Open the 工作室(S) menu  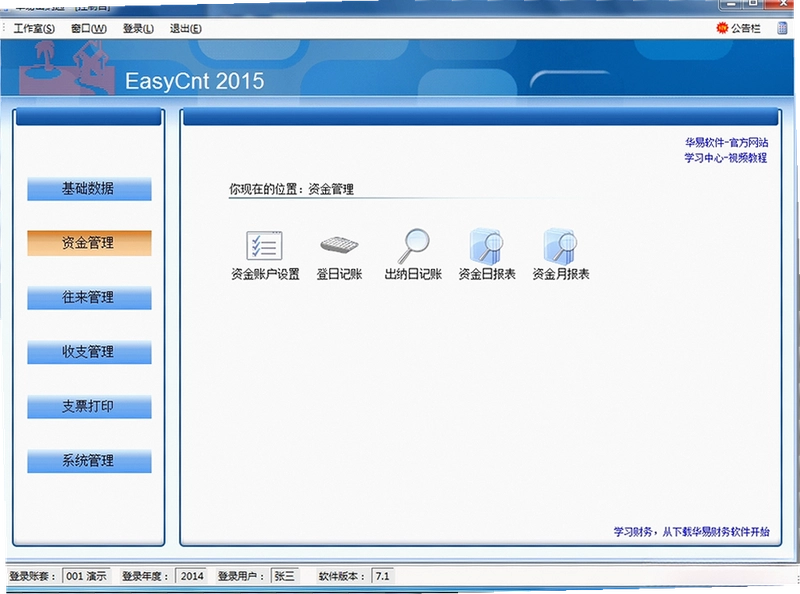click(x=34, y=29)
